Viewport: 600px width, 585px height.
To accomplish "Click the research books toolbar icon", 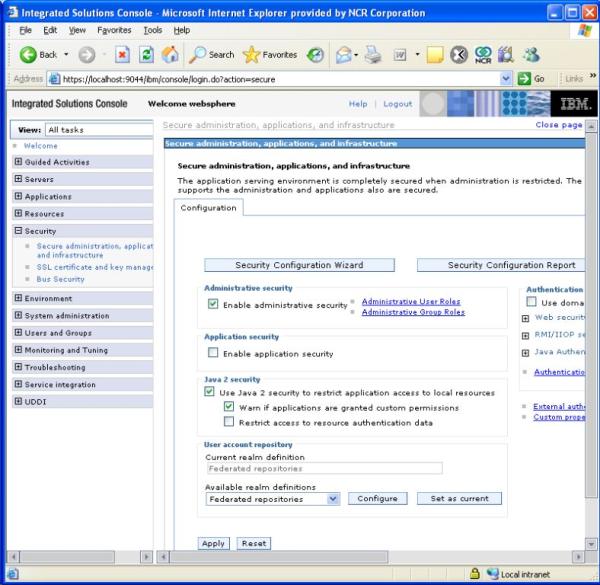I will (505, 55).
